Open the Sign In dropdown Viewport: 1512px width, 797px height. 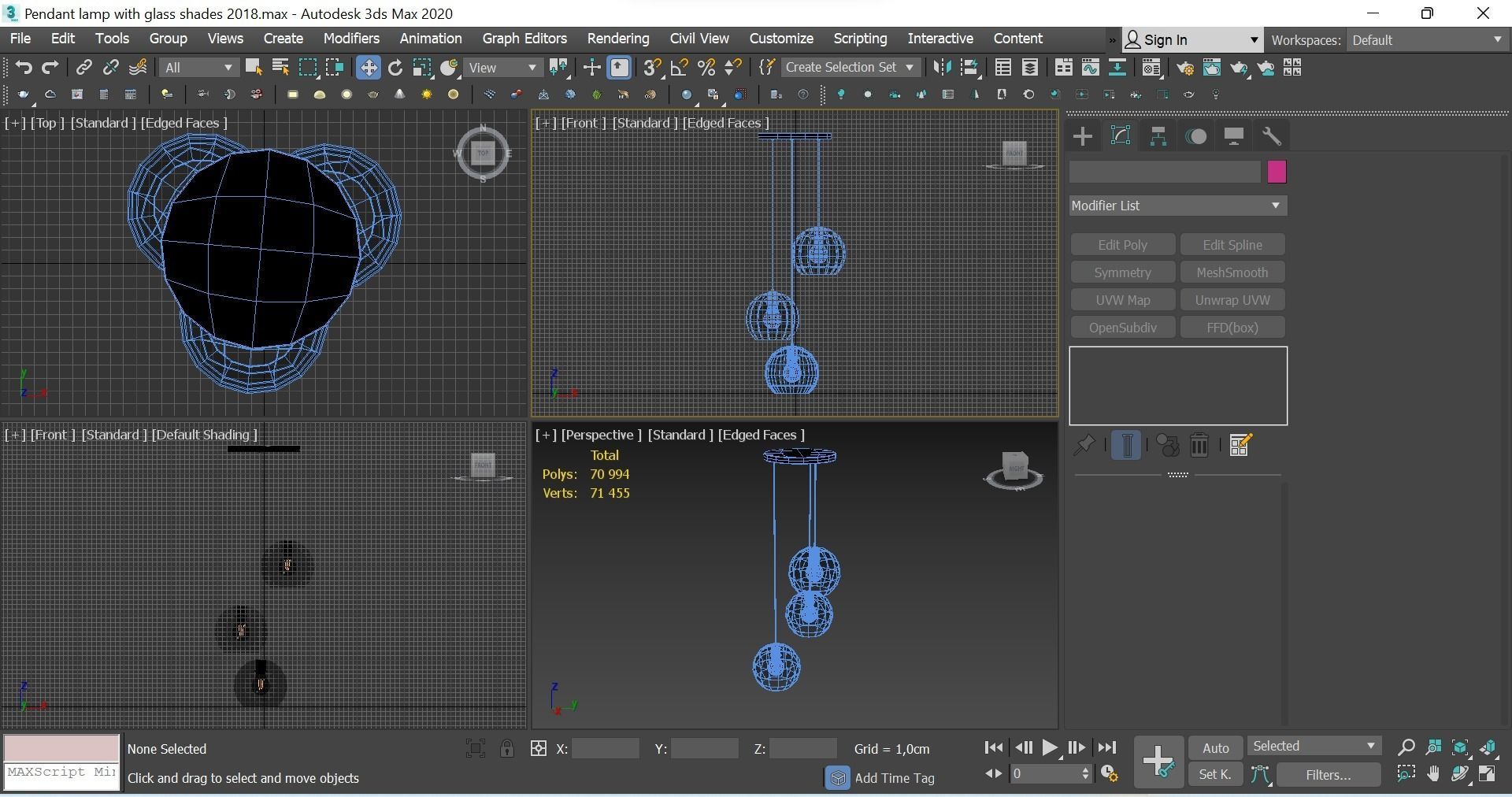click(x=1192, y=40)
